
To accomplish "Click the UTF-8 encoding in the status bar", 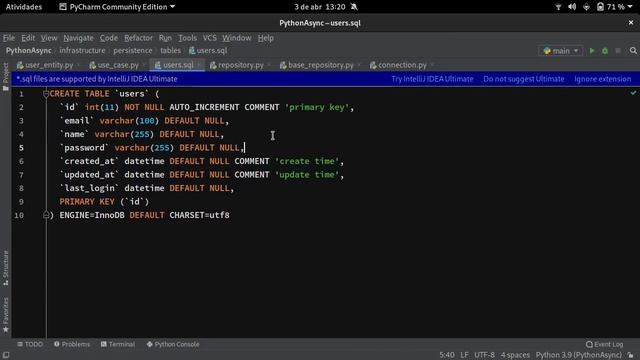I will click(x=484, y=355).
